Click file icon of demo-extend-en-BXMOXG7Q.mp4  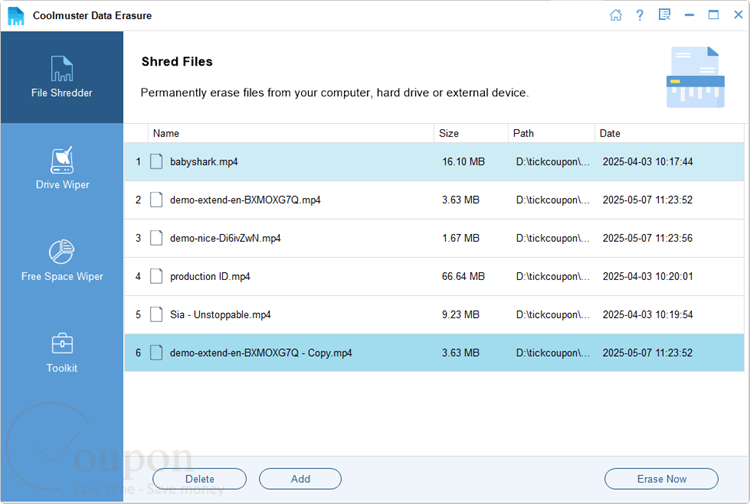coord(156,200)
